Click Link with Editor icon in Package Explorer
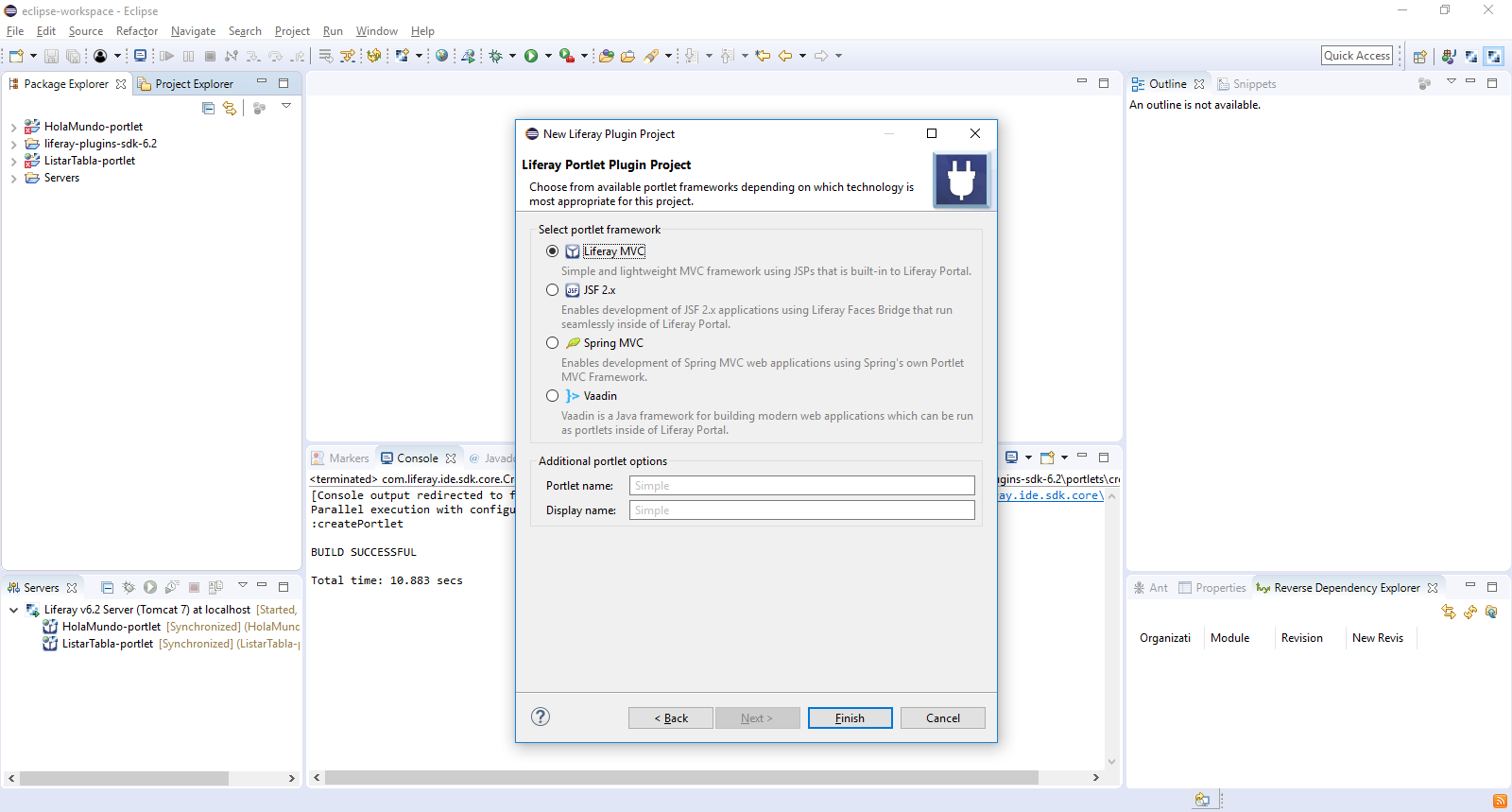1512x812 pixels. [x=230, y=108]
